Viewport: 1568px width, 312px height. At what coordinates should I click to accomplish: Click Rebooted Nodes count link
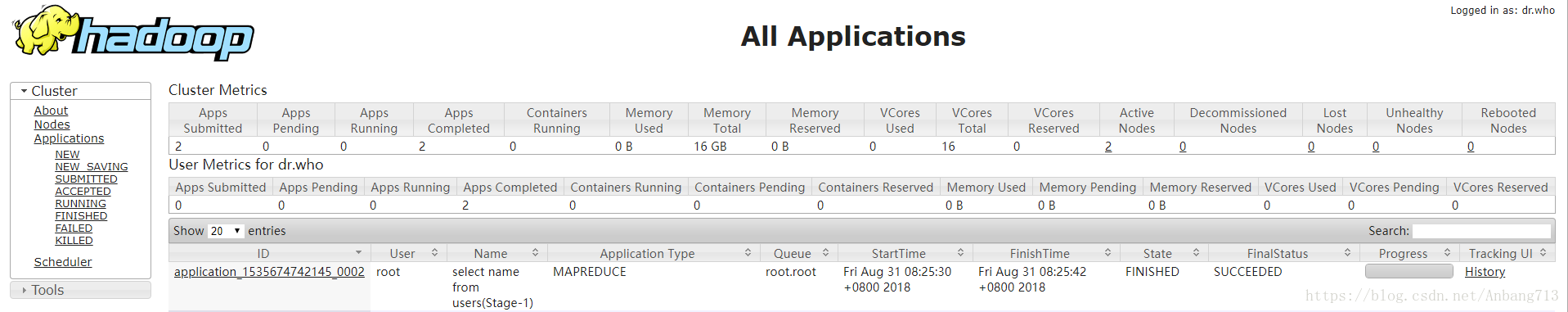pyautogui.click(x=1471, y=147)
